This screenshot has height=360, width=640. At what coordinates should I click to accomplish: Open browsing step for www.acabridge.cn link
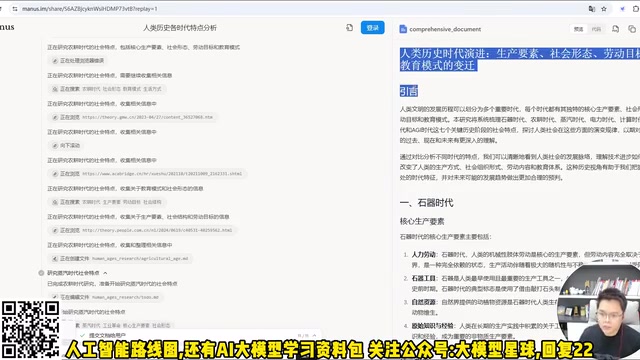click(x=147, y=173)
